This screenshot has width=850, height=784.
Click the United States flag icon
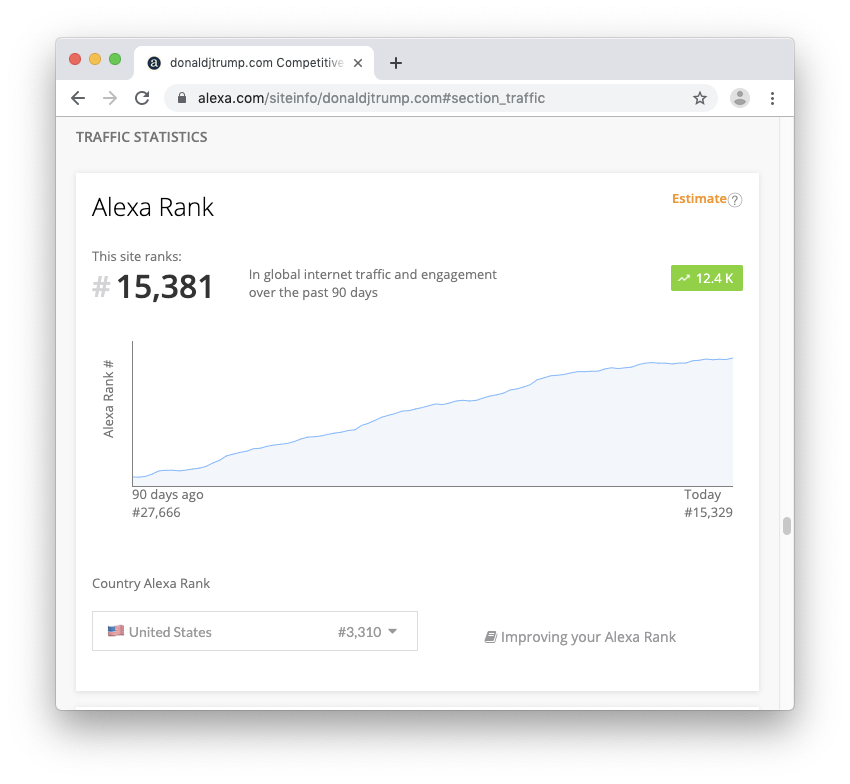click(115, 631)
